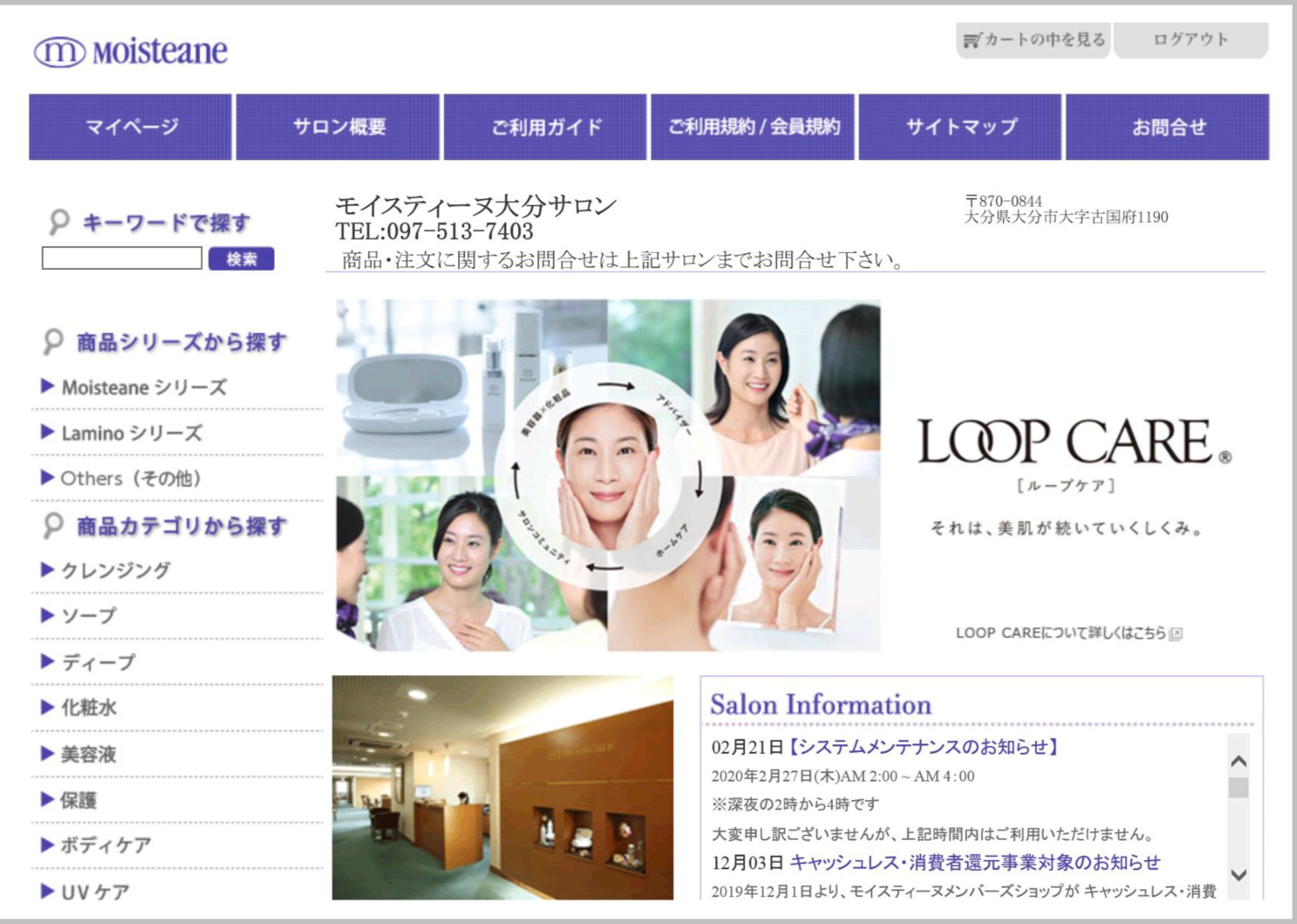Click magnifier icon beside キーワードで探す
Image resolution: width=1297 pixels, height=924 pixels.
[58, 222]
